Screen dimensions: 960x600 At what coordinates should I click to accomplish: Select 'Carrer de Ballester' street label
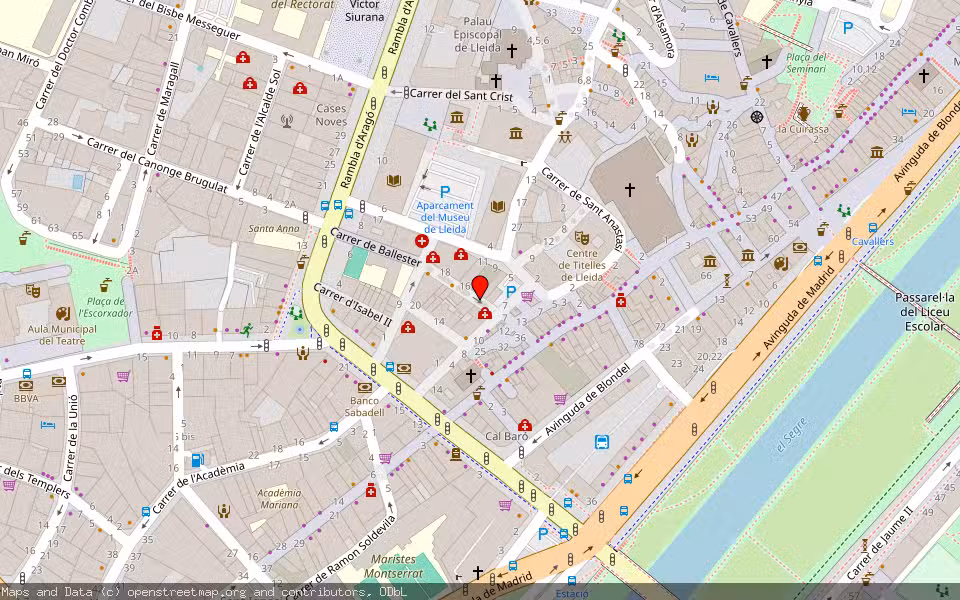(x=375, y=247)
